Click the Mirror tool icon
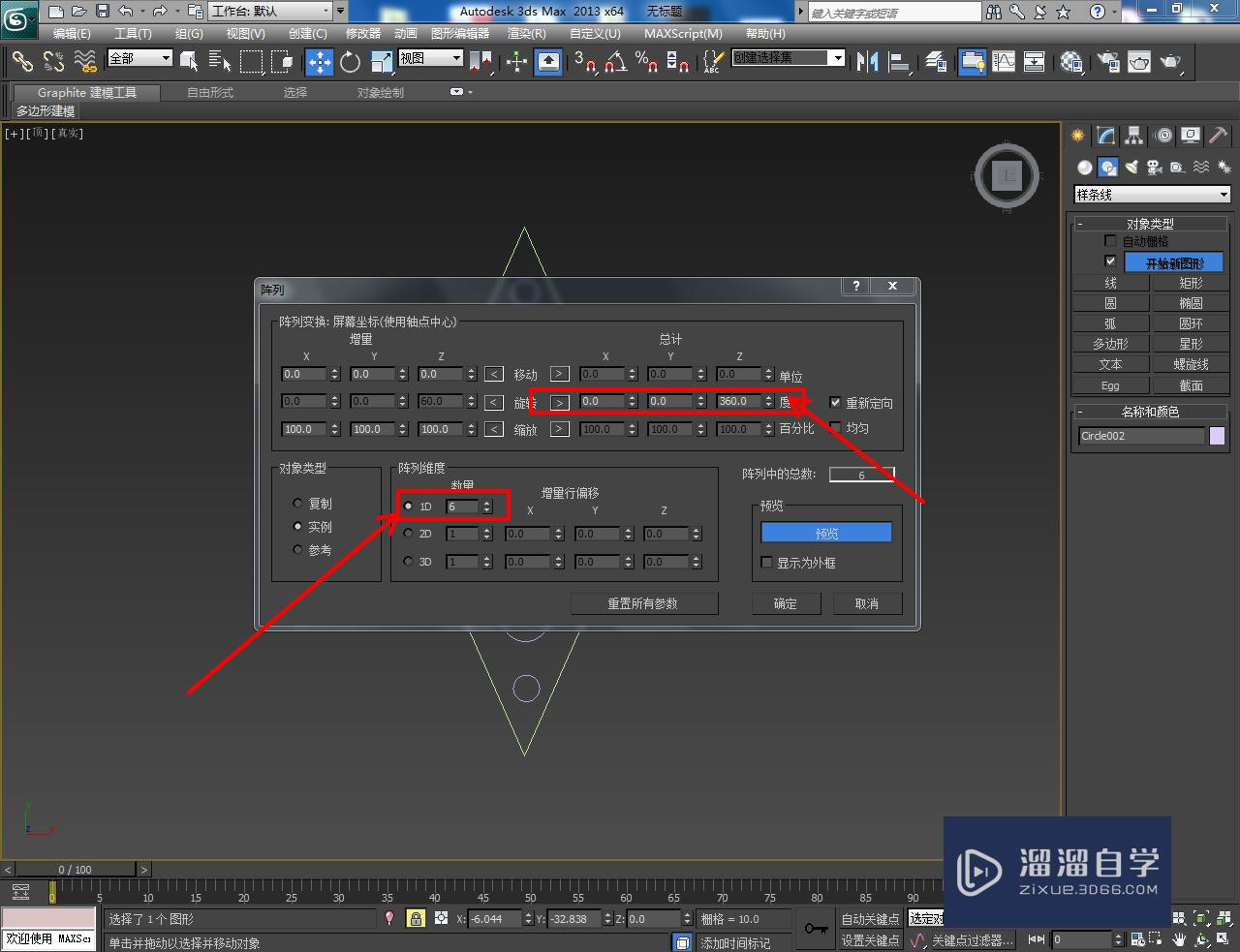1240x952 pixels. [868, 62]
